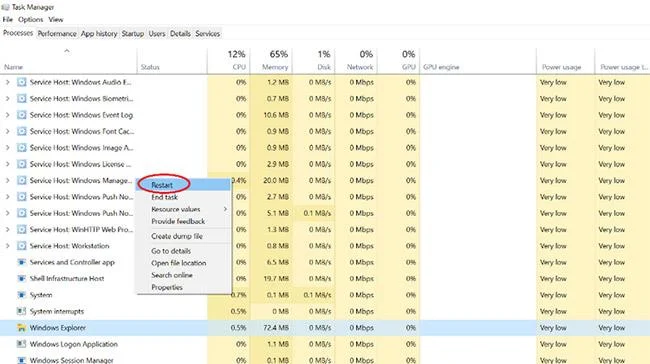Open the Details tab
This screenshot has width=650, height=364.
[180, 34]
